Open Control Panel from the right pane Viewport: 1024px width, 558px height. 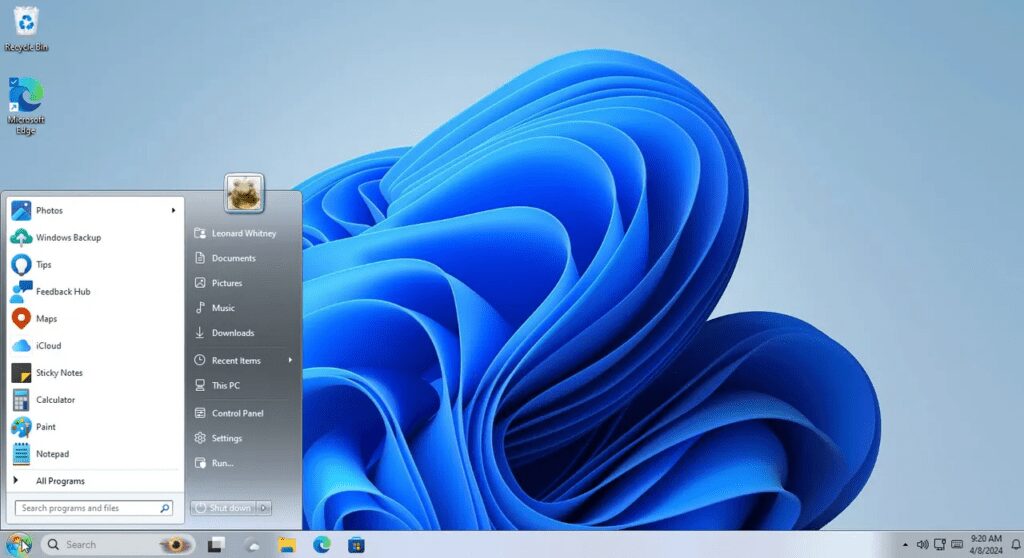click(237, 413)
